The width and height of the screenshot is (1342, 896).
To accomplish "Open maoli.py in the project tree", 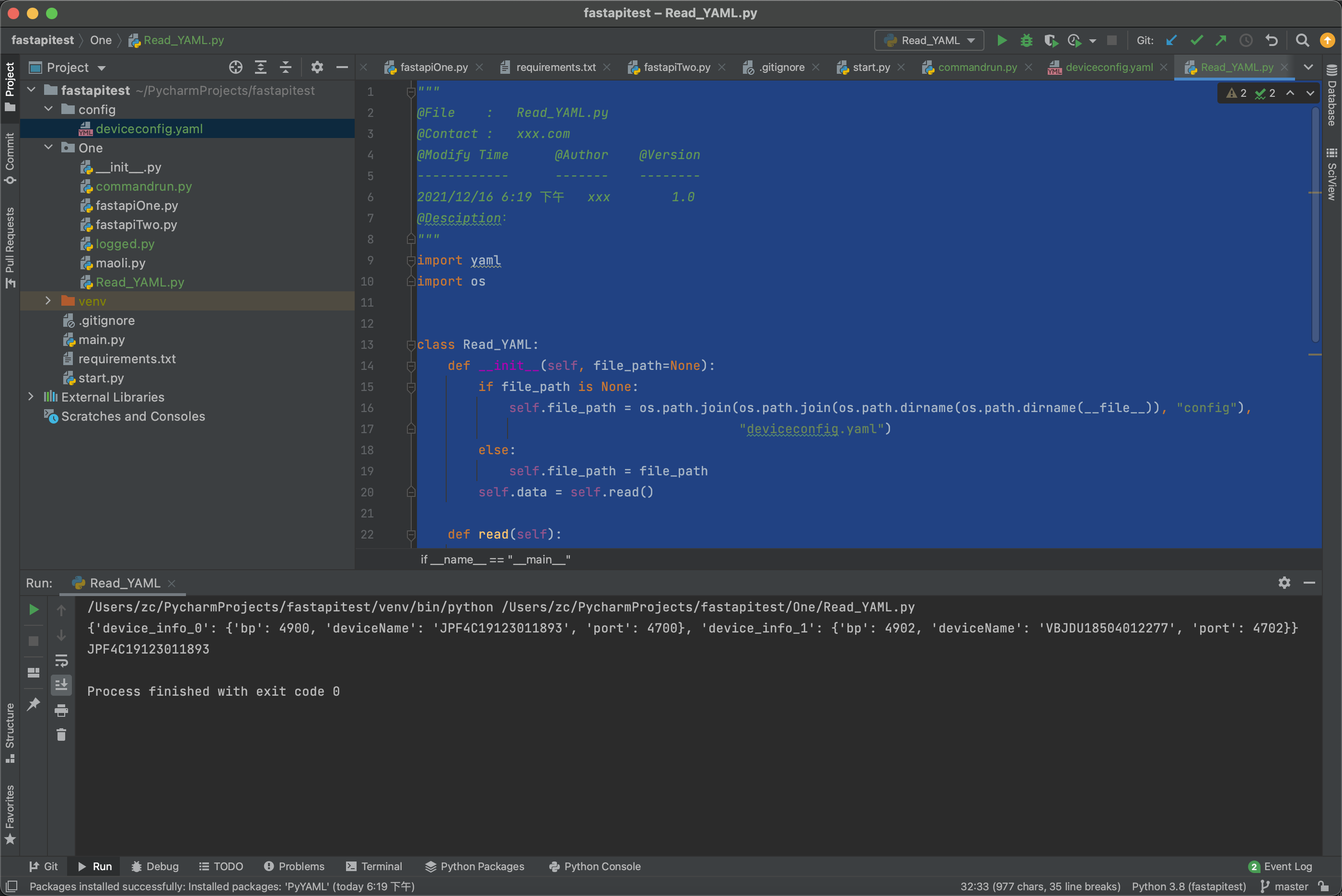I will click(120, 263).
